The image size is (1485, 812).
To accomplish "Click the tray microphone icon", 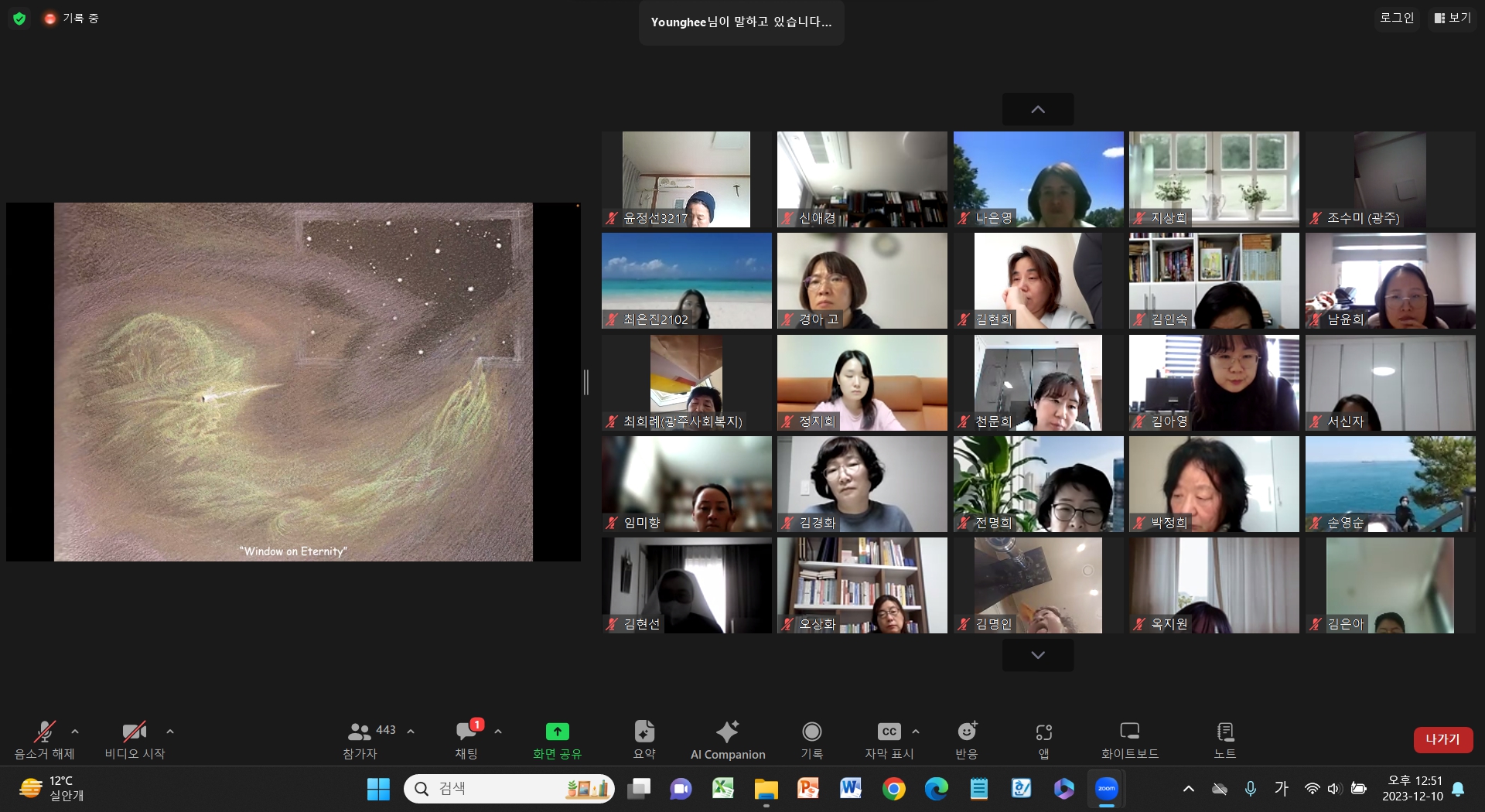I will pyautogui.click(x=1251, y=789).
